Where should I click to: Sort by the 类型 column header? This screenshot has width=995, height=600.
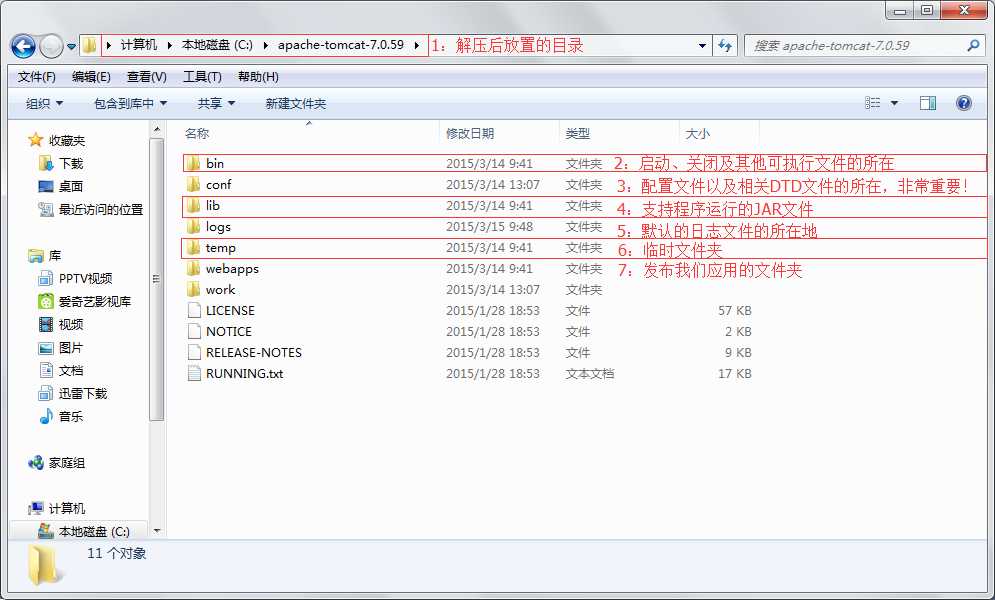(x=577, y=133)
